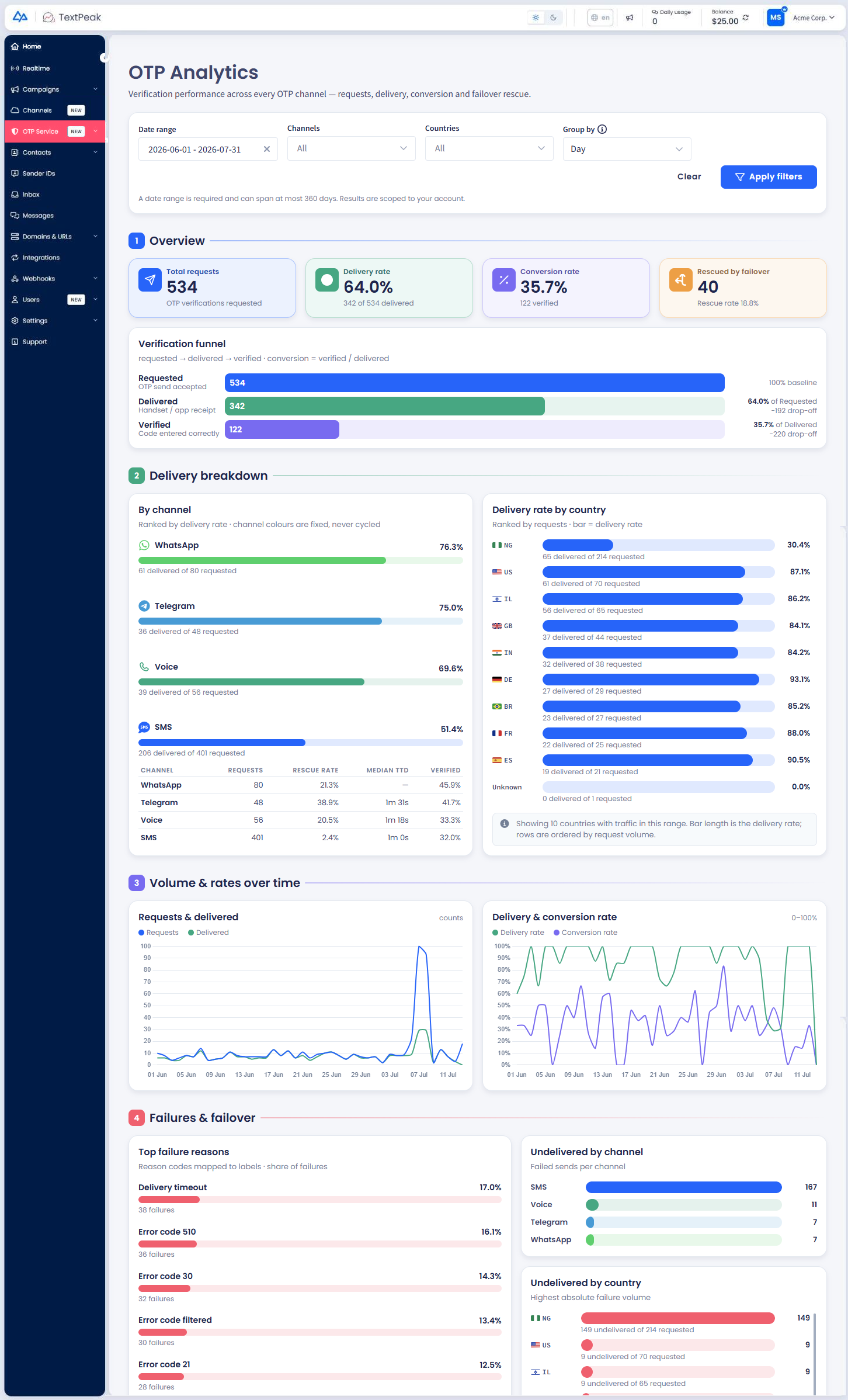Click the Clear filters button
The height and width of the screenshot is (1400, 848).
click(x=689, y=177)
